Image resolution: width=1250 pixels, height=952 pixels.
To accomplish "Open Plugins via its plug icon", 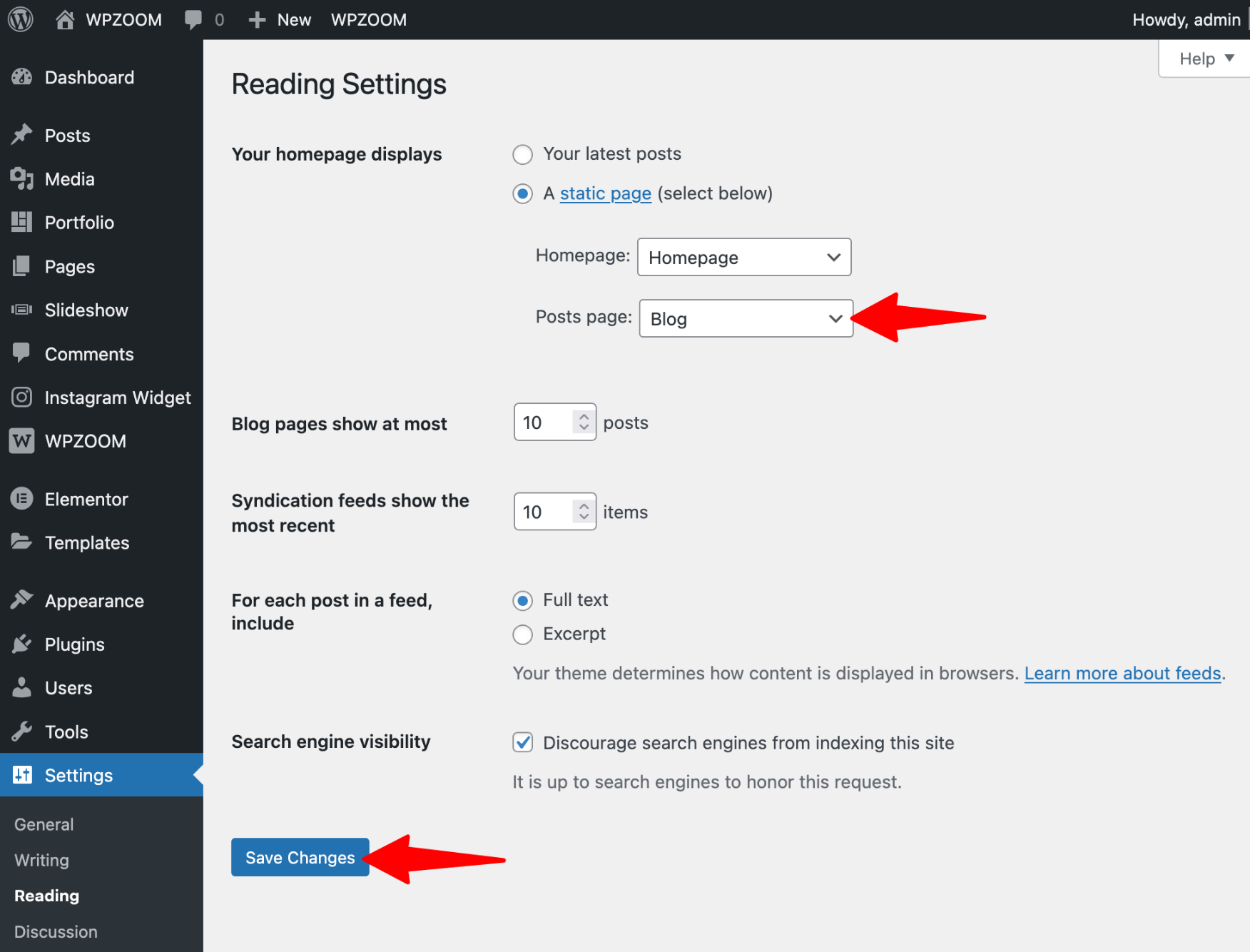I will tap(22, 644).
